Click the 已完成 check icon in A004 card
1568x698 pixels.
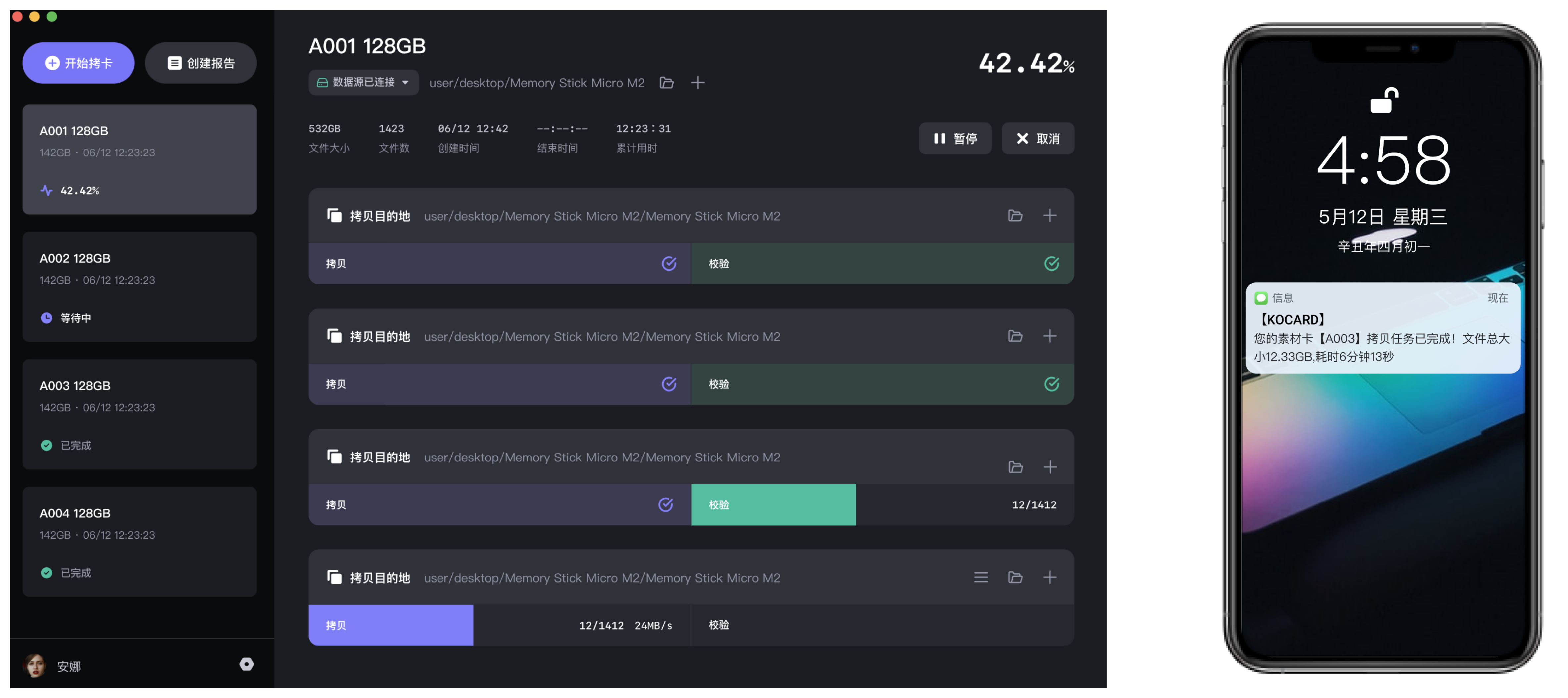pyautogui.click(x=46, y=572)
